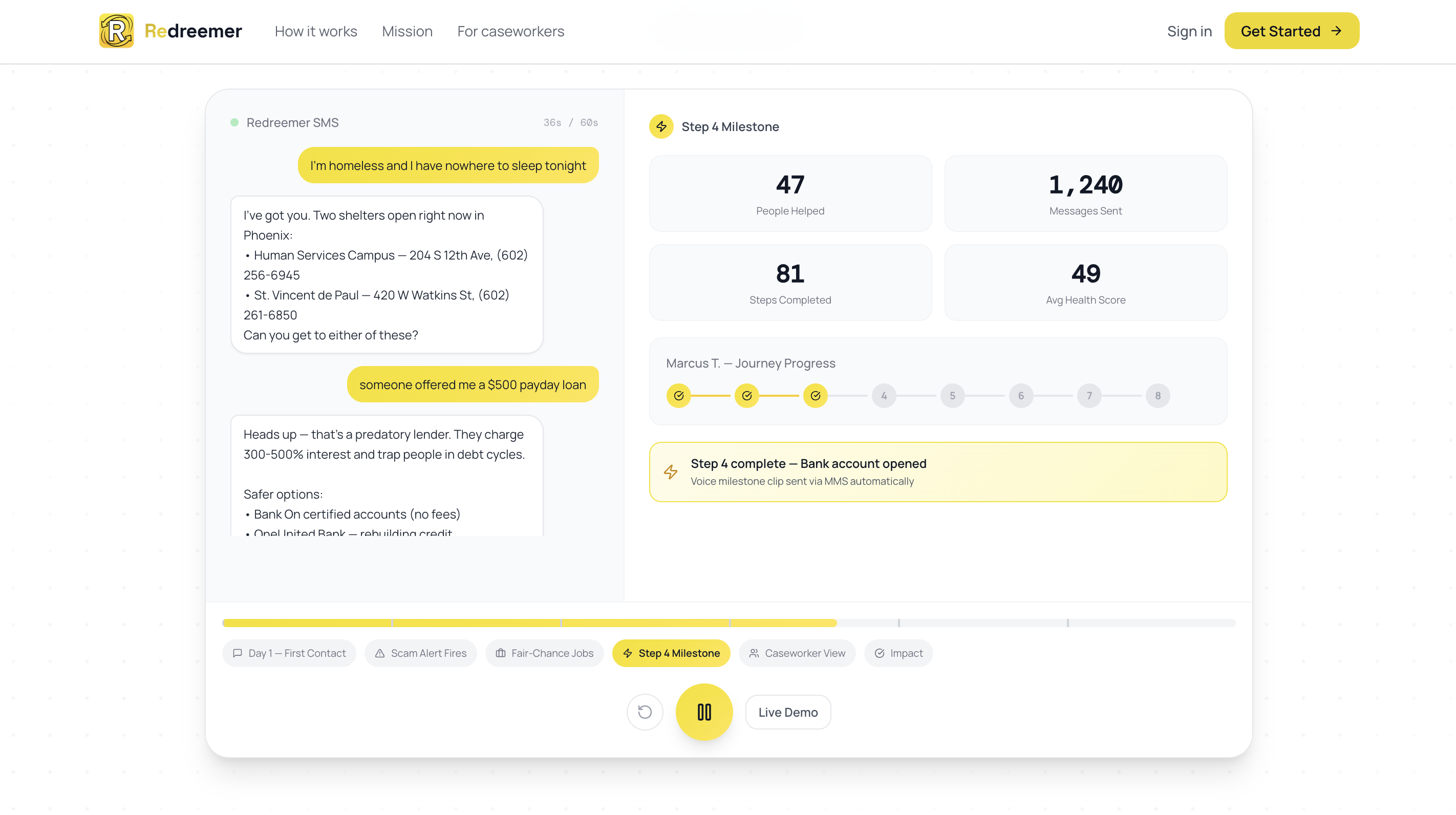Open For caseworkers menu item
1456x815 pixels.
[x=510, y=31]
